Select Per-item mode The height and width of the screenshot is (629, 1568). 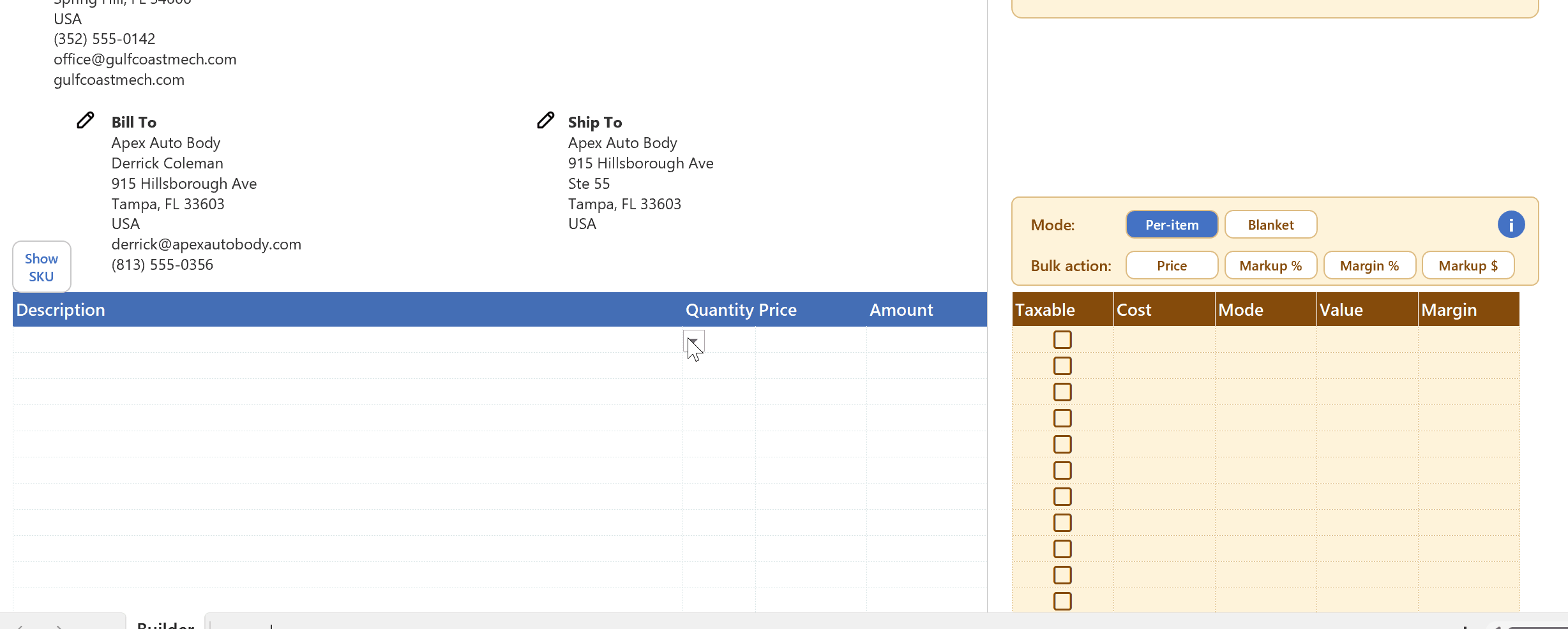1172,225
